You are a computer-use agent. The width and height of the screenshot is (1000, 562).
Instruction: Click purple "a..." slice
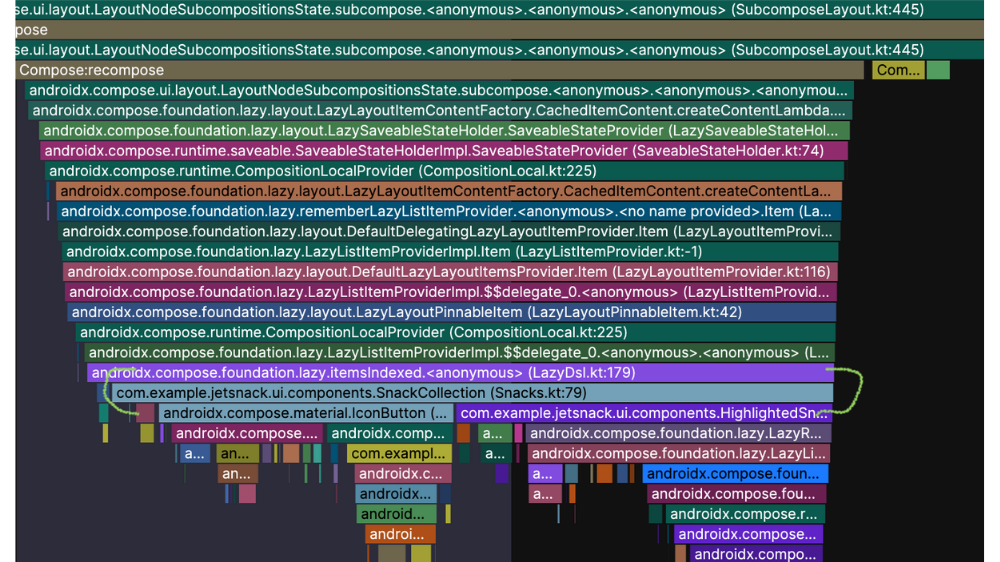coord(545,474)
